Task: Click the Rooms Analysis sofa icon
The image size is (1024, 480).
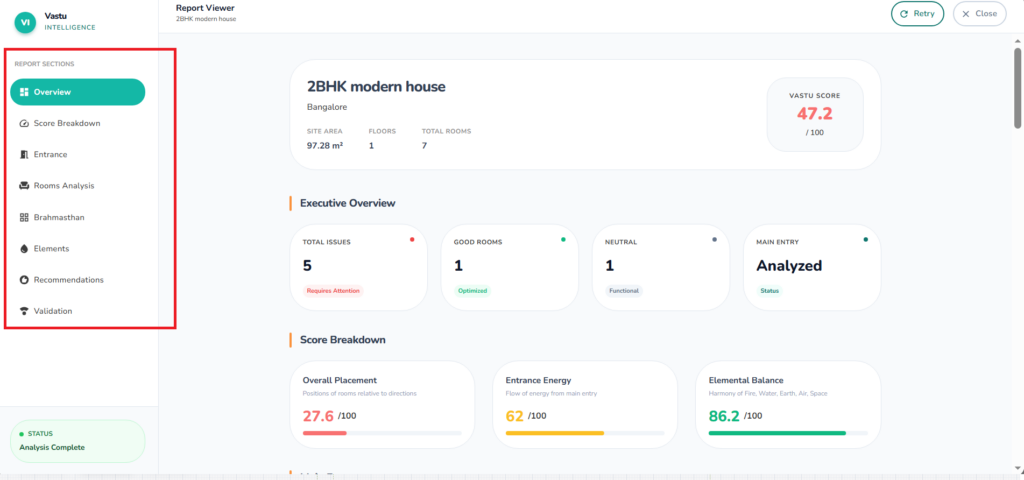Action: [24, 186]
